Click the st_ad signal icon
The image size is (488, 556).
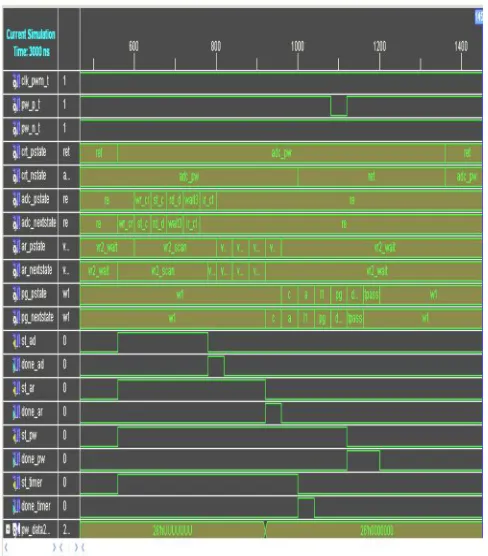click(16, 341)
